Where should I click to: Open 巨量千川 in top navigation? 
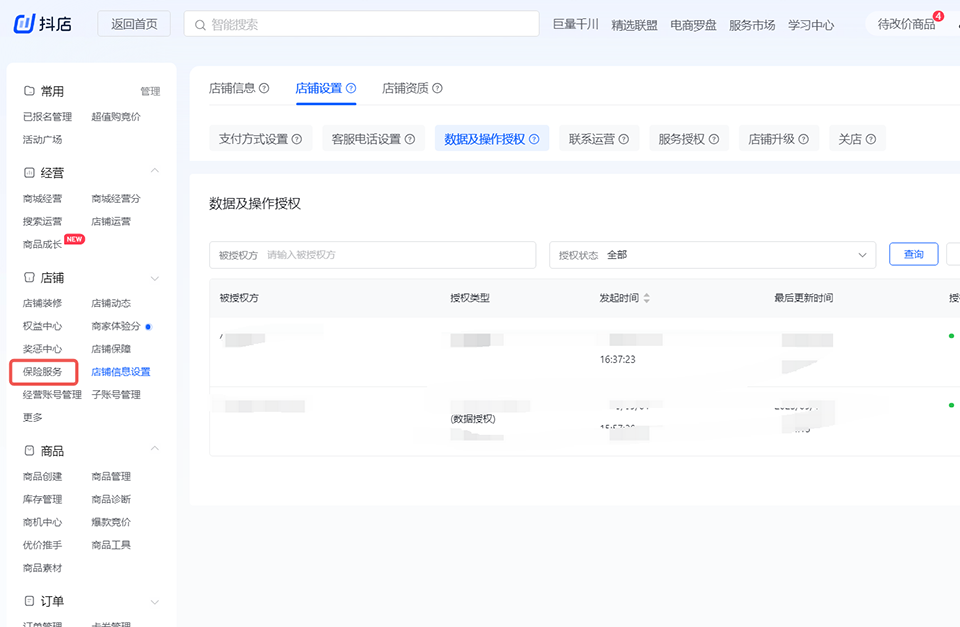575,25
